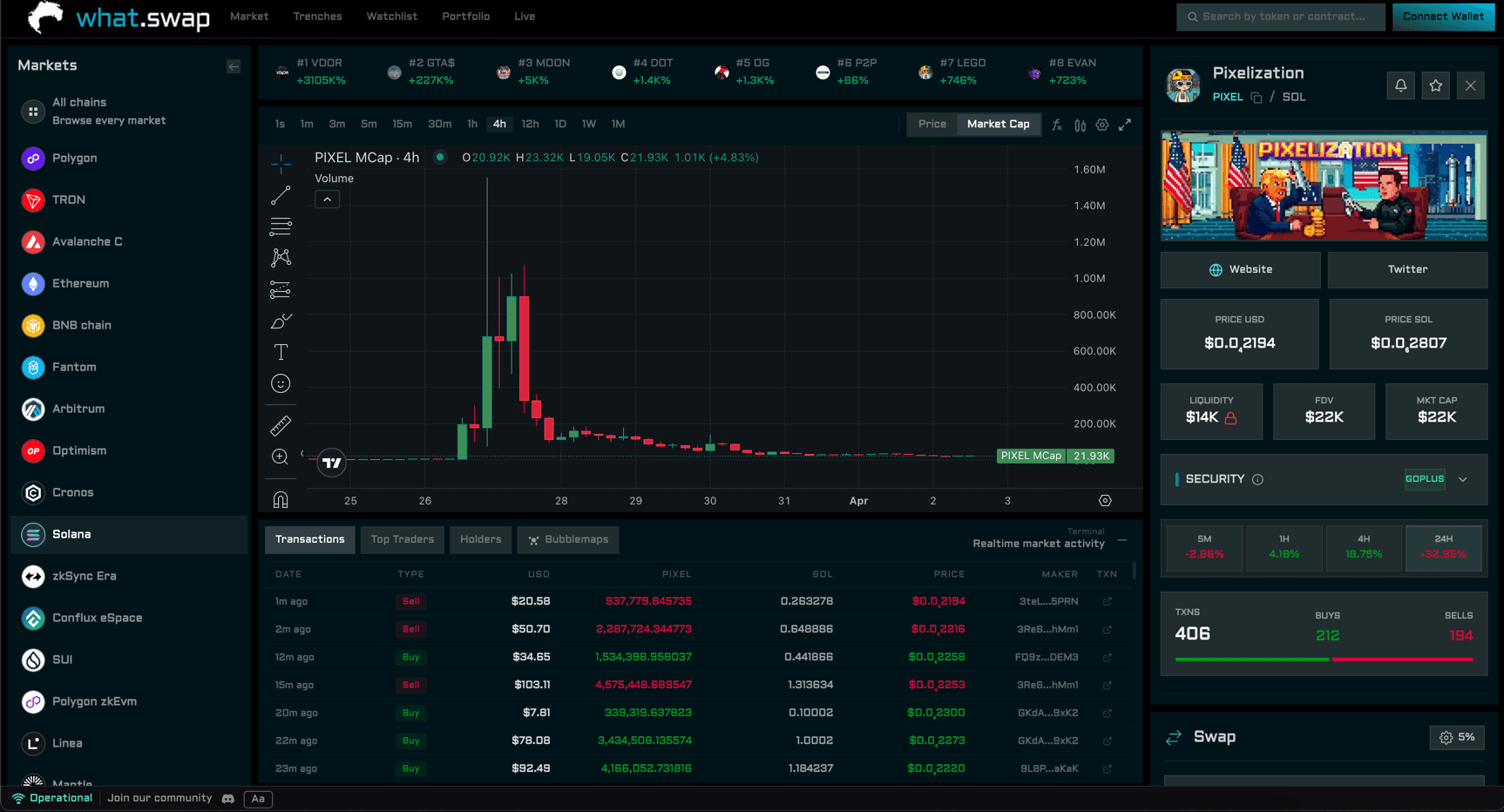Collapse the Markets sidebar panel
The width and height of the screenshot is (1504, 812).
tap(233, 65)
